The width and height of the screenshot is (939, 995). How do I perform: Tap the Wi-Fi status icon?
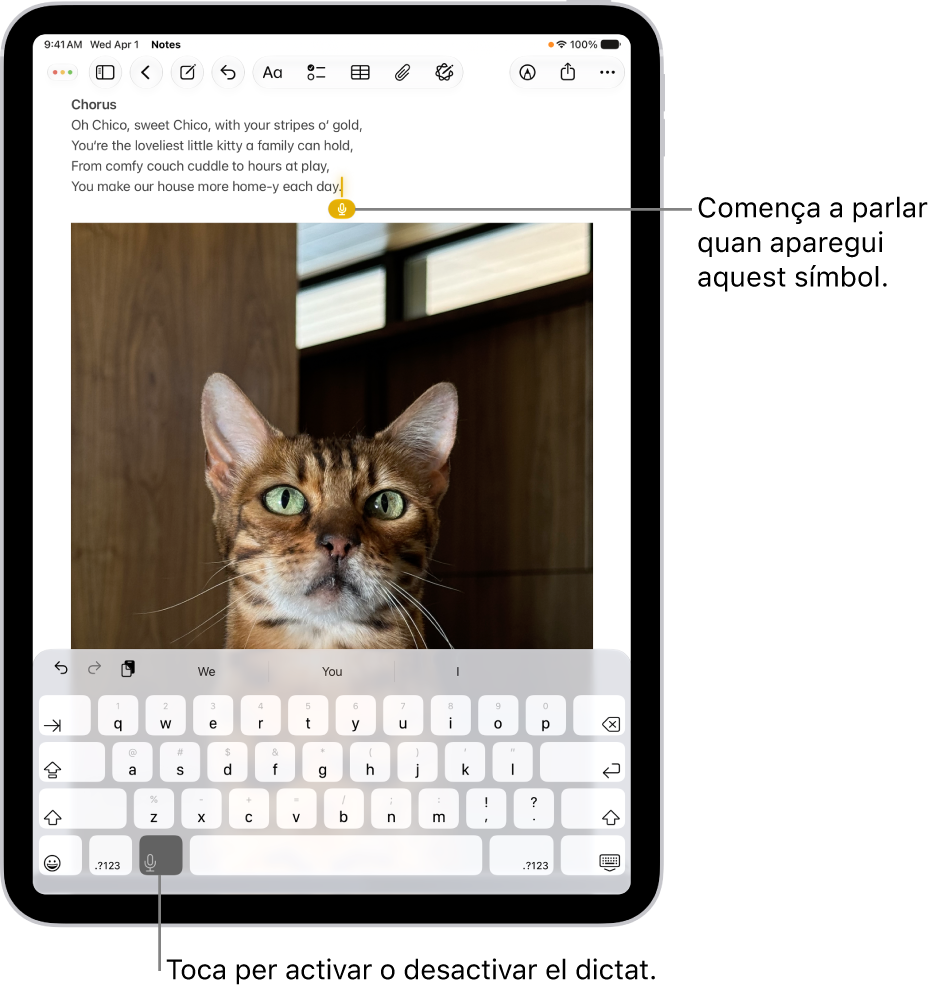[561, 44]
